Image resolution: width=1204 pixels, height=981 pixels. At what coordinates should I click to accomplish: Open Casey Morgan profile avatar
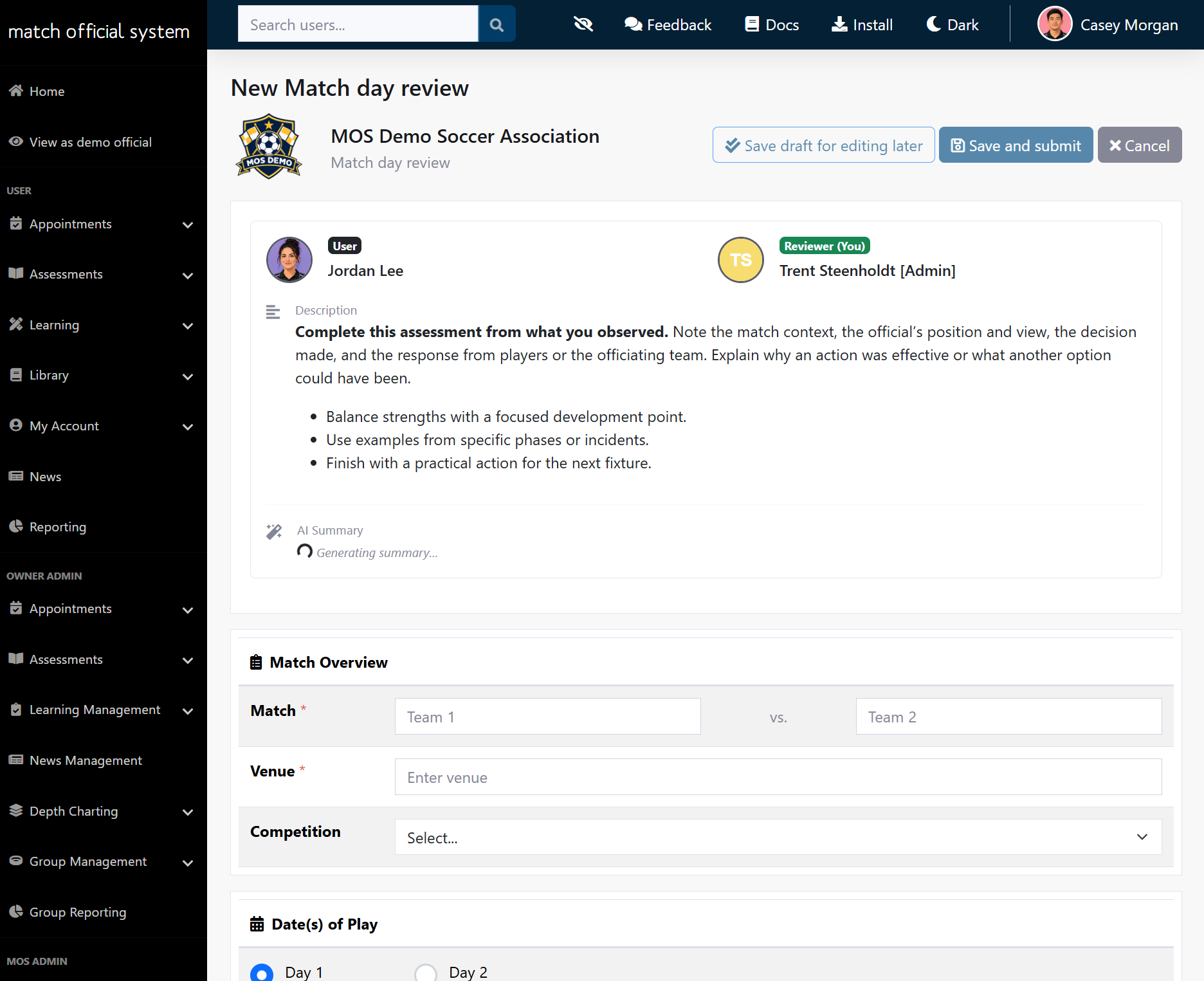[1055, 24]
